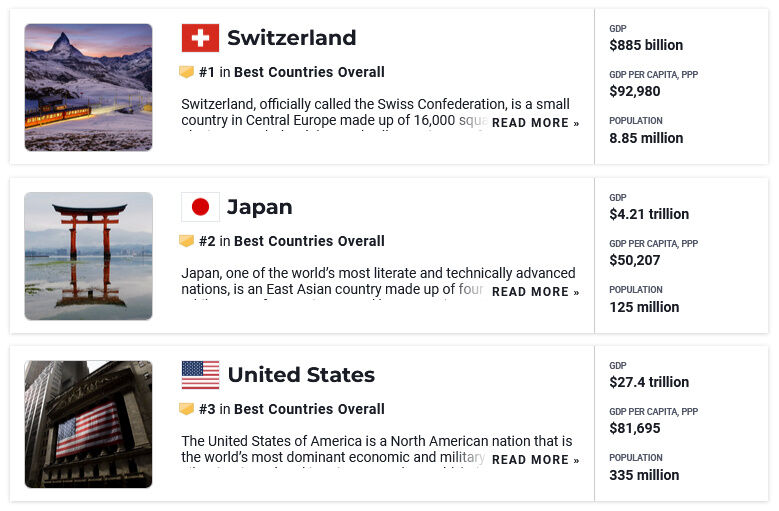Screen dimensions: 779x511
Task: Click the ribbon badge next to #2 ranking
Action: click(186, 241)
